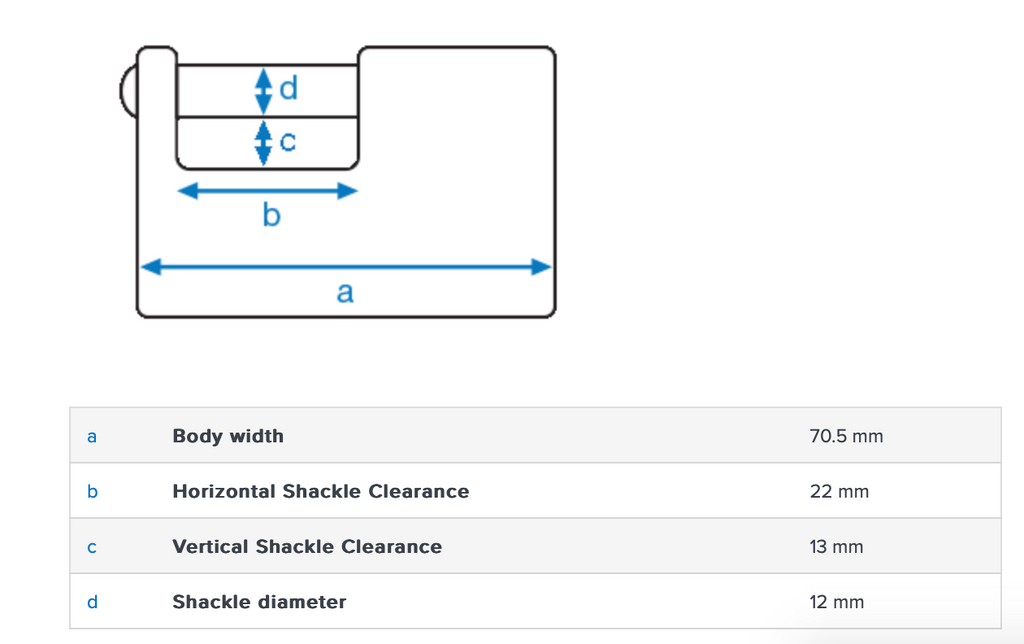Click the blue letter a in the table
1024x644 pixels.
pyautogui.click(x=92, y=436)
